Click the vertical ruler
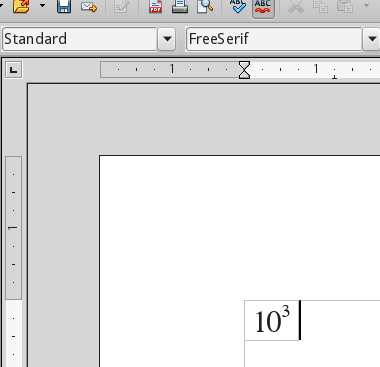380x367 pixels. point(14,262)
